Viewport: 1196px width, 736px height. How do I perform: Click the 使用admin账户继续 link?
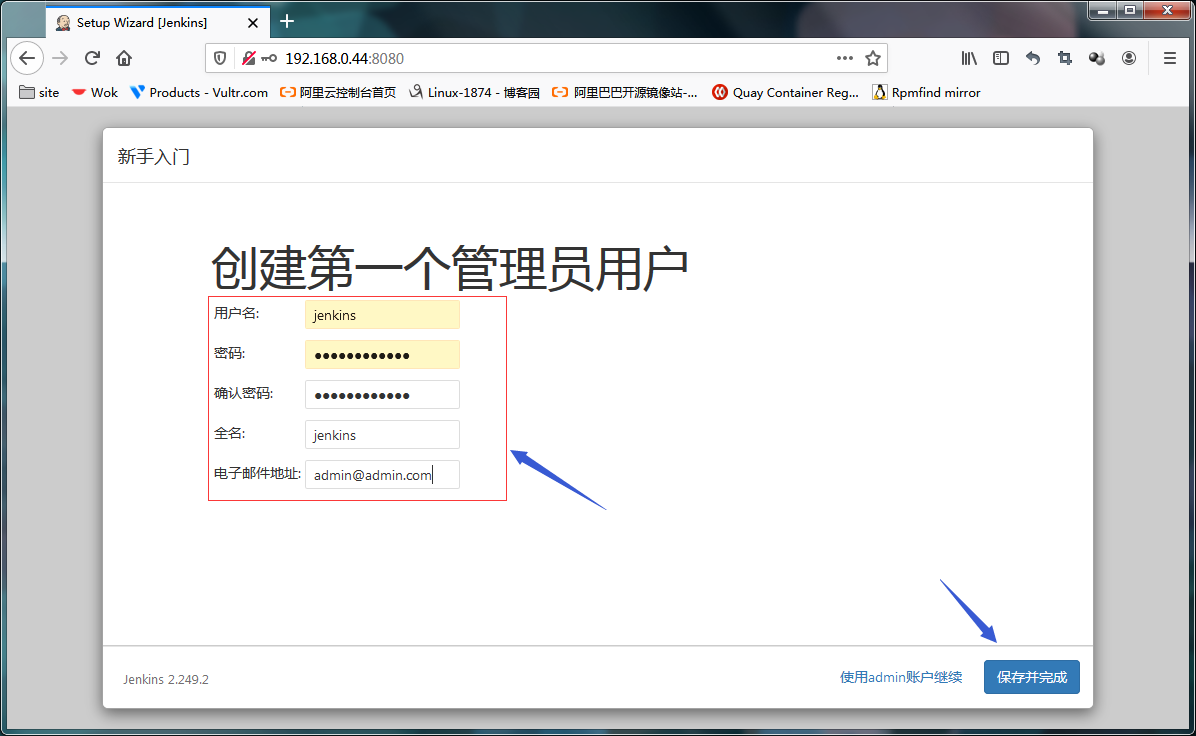[901, 677]
